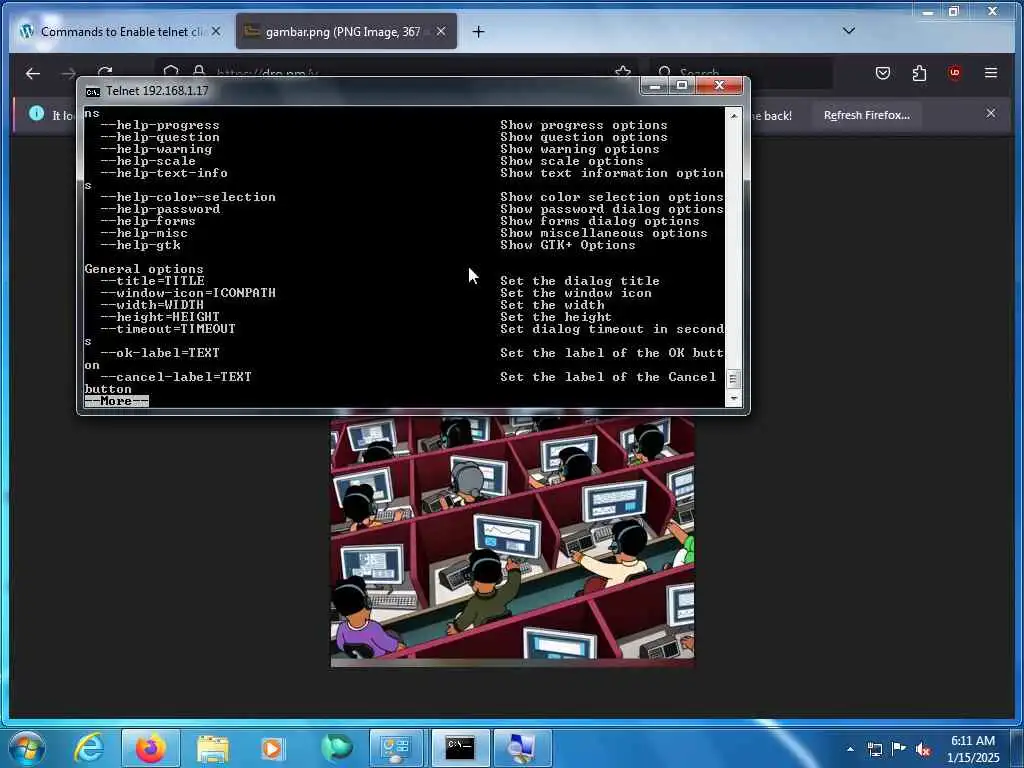The height and width of the screenshot is (768, 1024).
Task: Open the Pocket save icon
Action: 883,73
